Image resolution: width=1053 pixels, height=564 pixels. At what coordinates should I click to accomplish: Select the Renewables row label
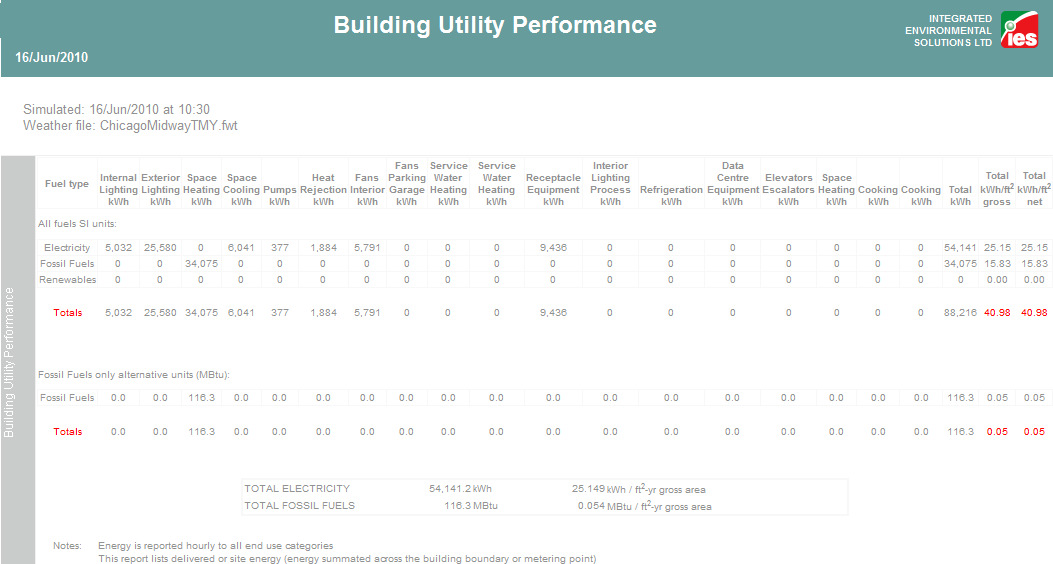tap(67, 279)
